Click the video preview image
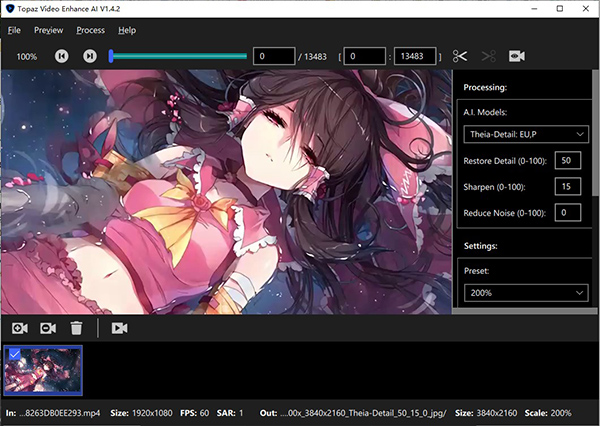 [x=227, y=192]
